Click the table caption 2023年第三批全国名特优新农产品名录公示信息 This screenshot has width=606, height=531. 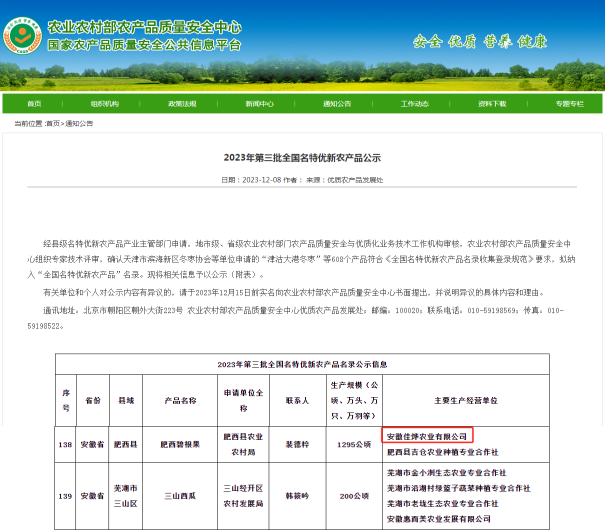pos(302,364)
